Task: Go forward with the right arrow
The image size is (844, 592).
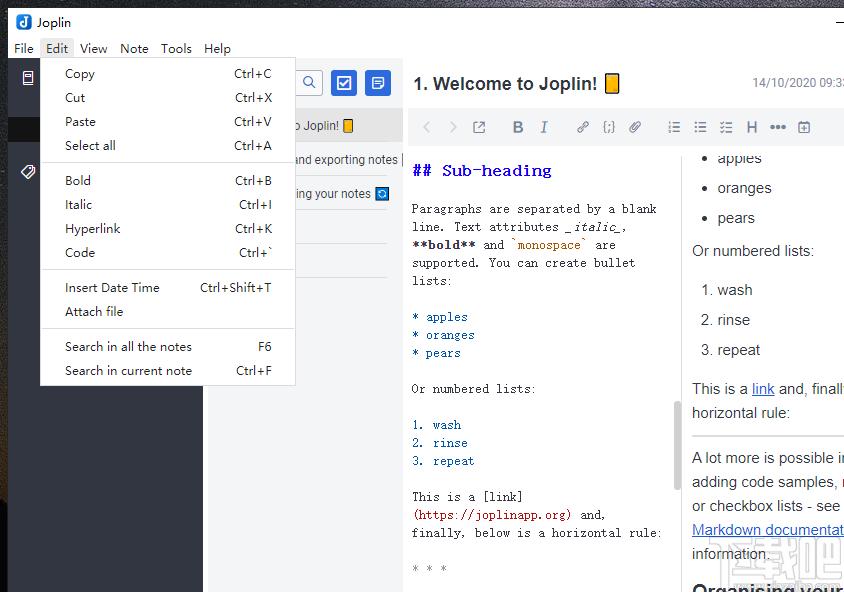Action: 453,127
